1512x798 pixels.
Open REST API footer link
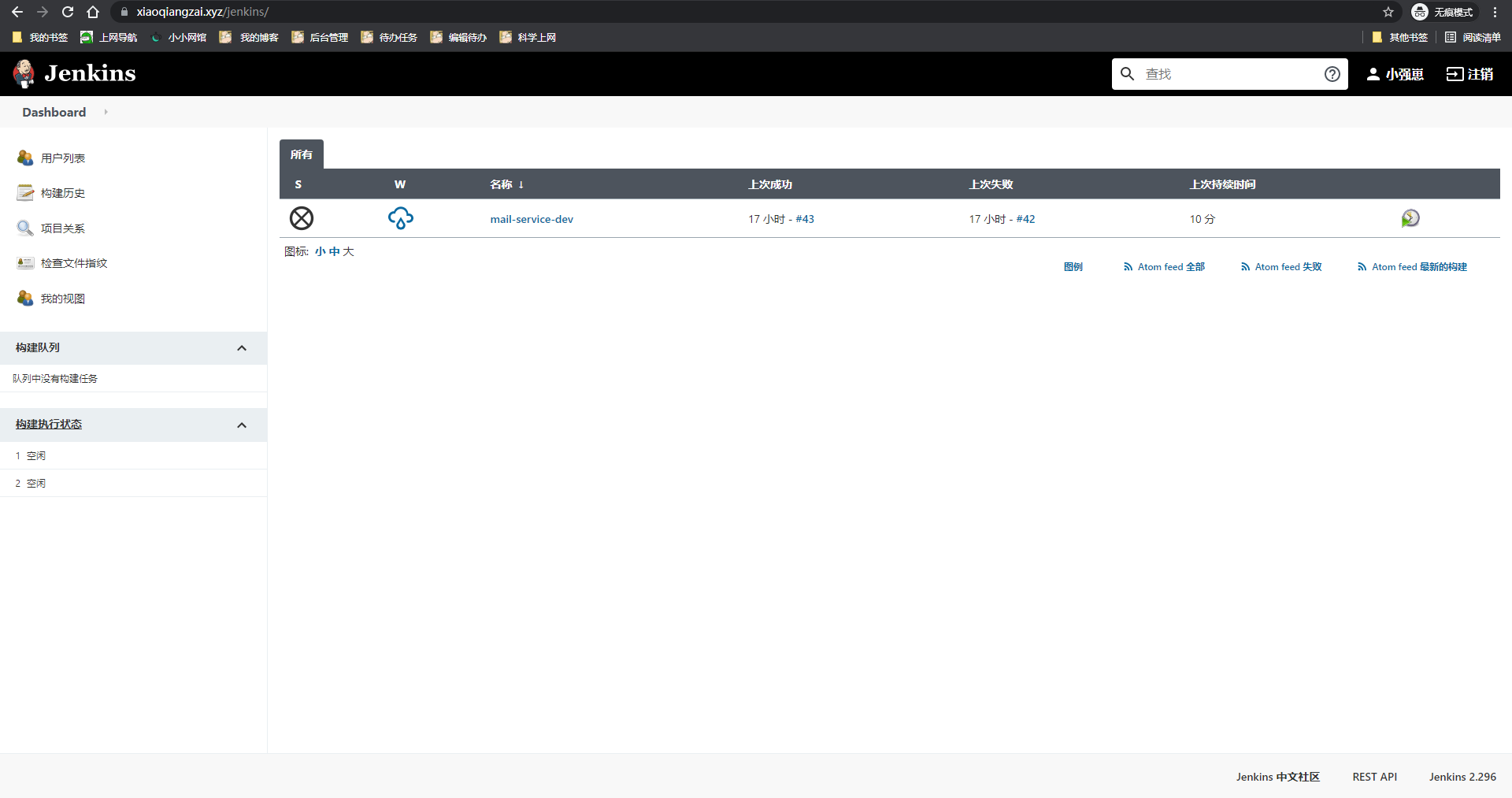tap(1375, 777)
